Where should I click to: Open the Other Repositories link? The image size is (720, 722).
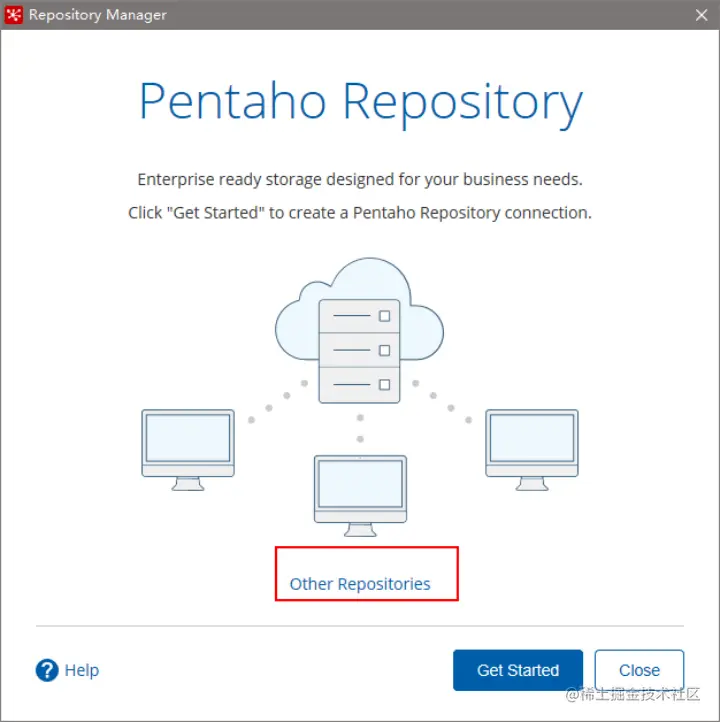[360, 584]
